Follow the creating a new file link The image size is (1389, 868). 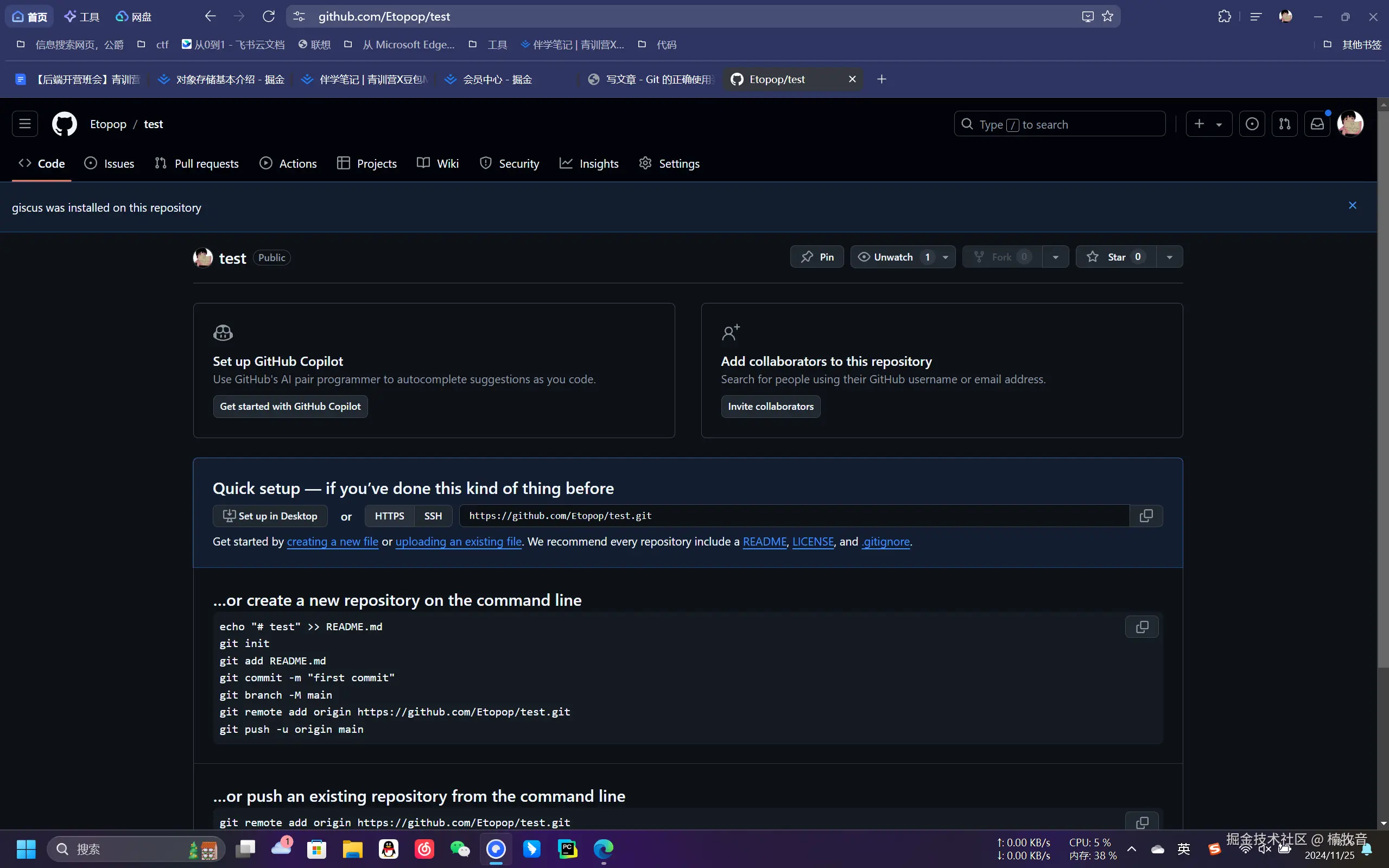pyautogui.click(x=332, y=541)
